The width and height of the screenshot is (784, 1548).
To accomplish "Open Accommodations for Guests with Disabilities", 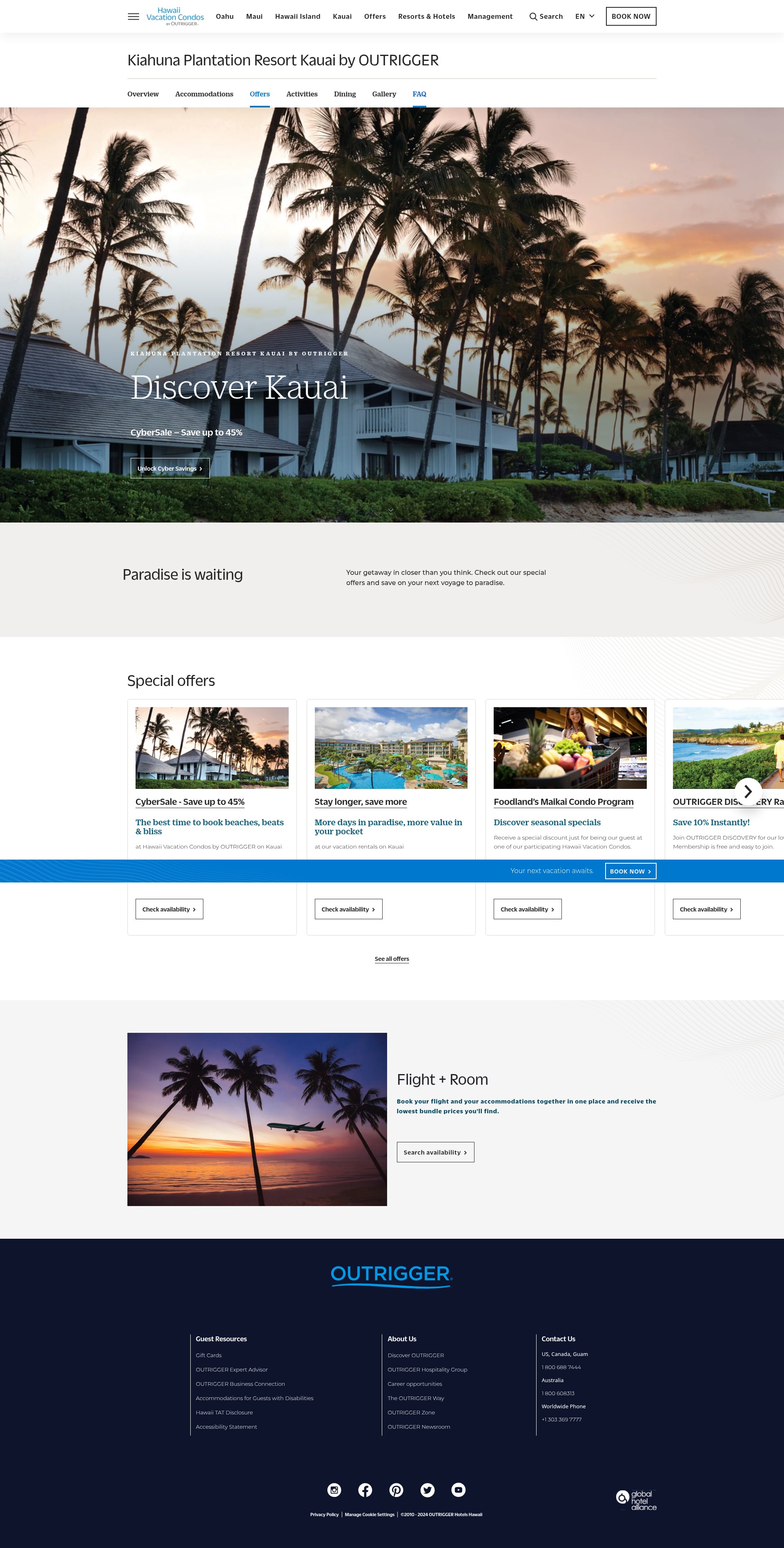I will coord(255,1398).
